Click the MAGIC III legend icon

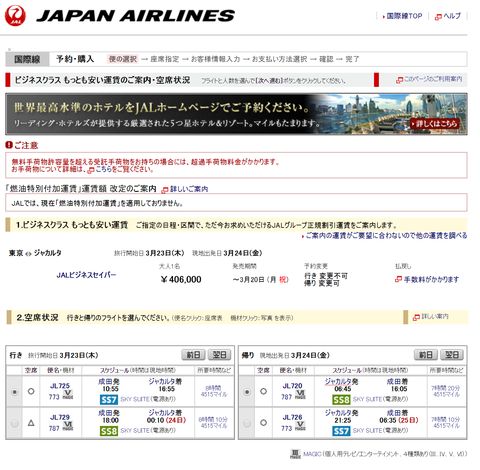[295, 454]
